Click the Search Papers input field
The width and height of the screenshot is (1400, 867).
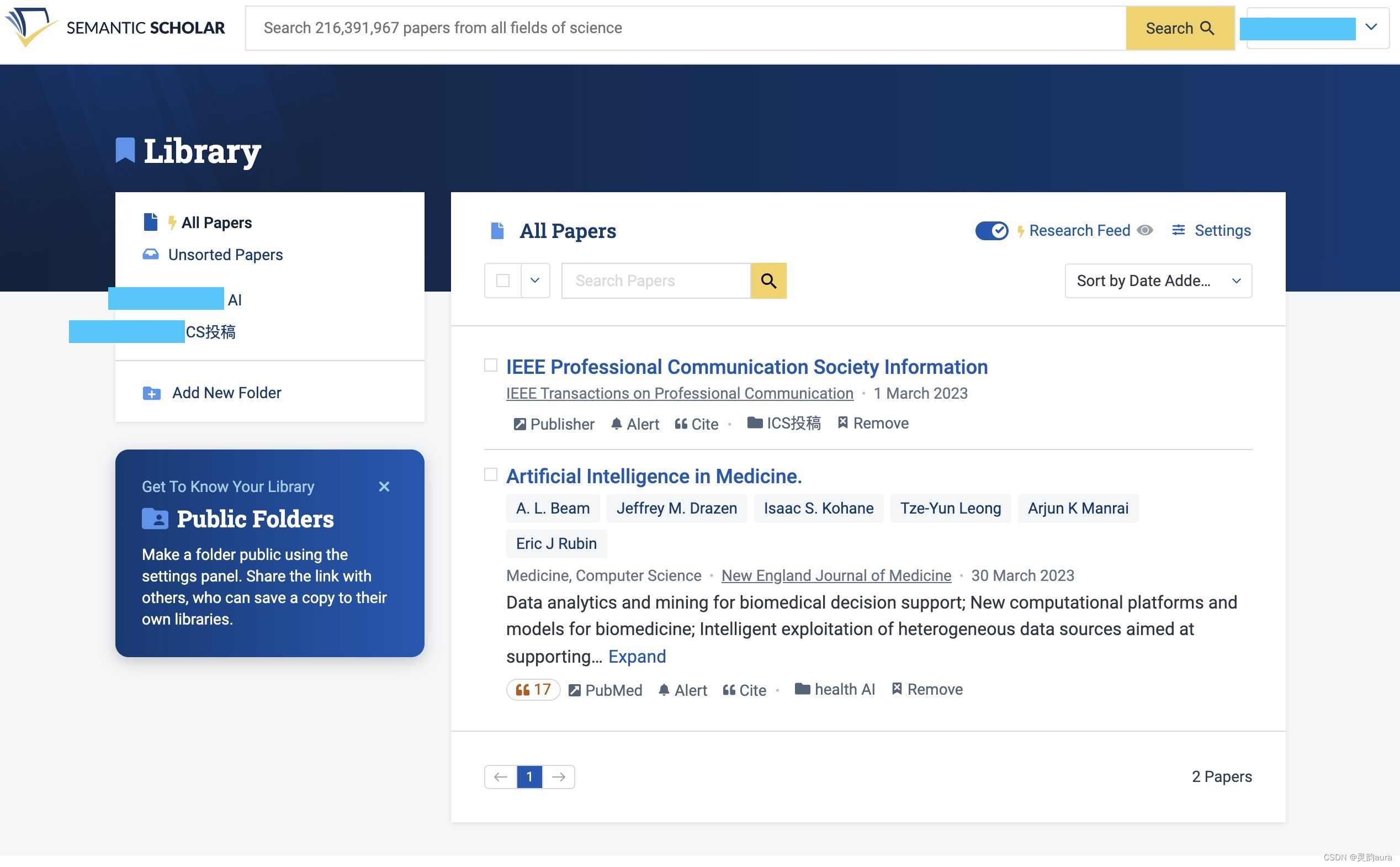pyautogui.click(x=655, y=281)
